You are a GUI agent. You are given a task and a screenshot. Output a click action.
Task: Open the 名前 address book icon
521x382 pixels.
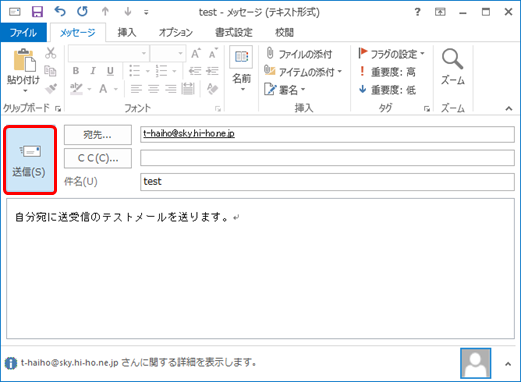[x=241, y=56]
